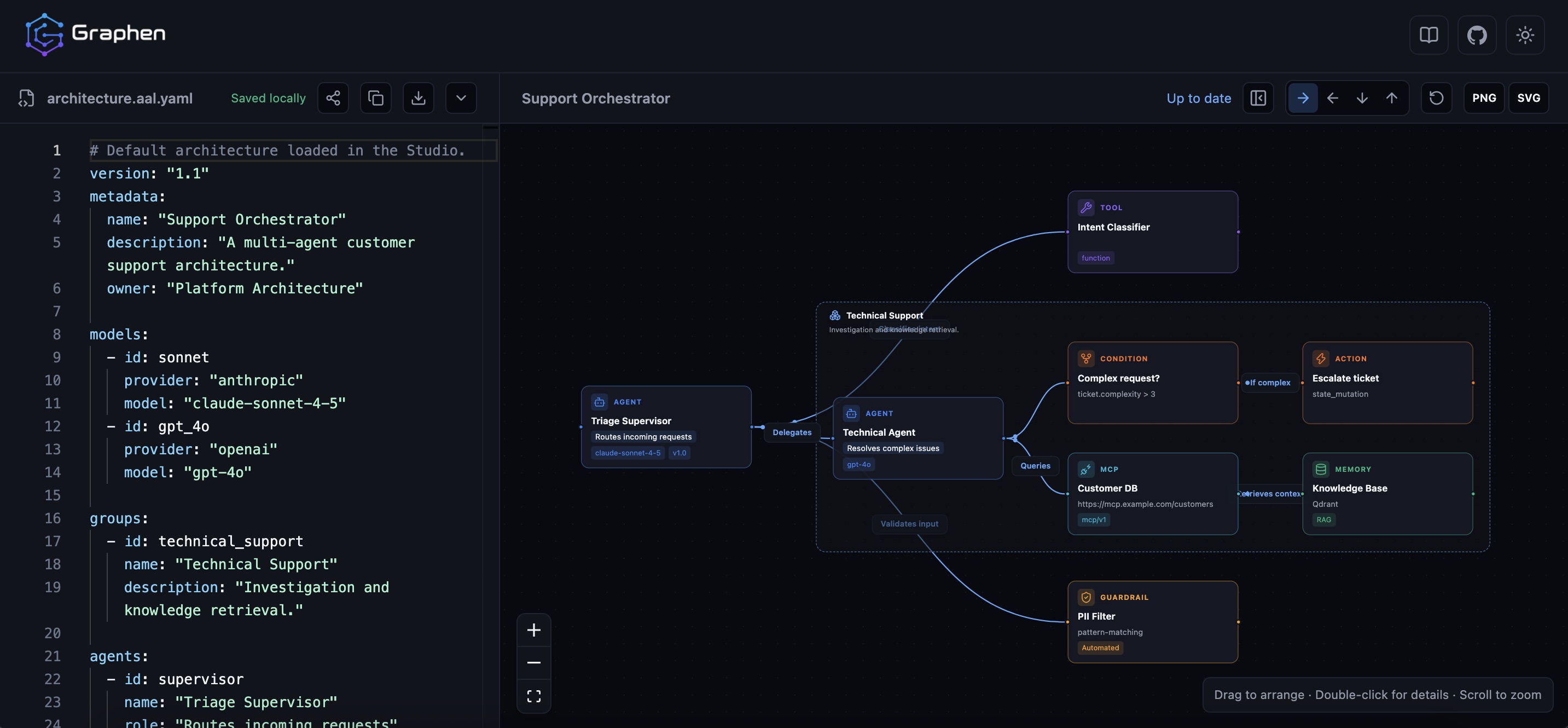Click the share architecture icon
The height and width of the screenshot is (728, 1568).
tap(333, 98)
